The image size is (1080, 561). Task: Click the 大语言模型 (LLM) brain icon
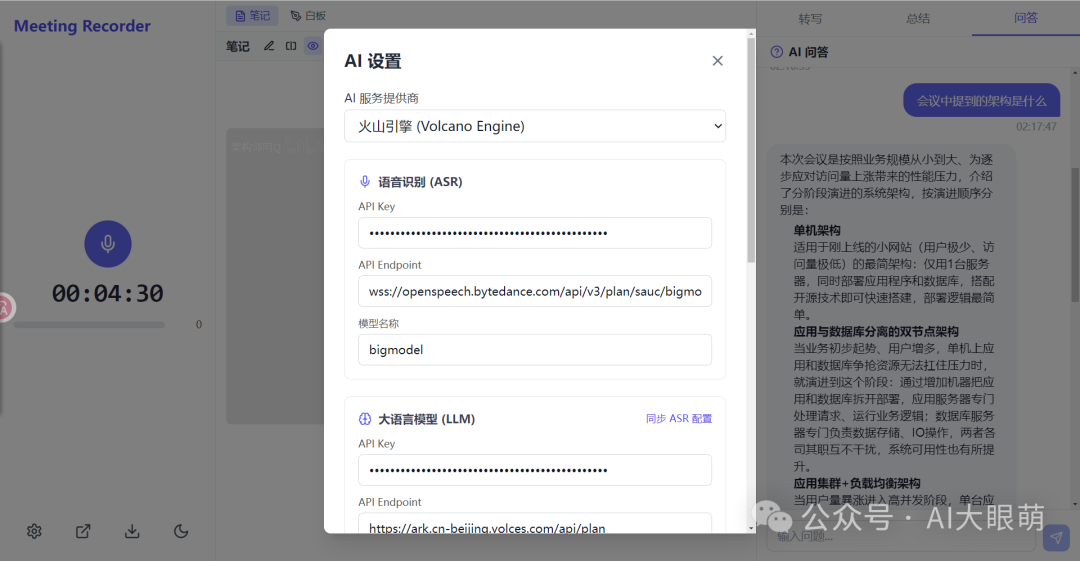click(x=365, y=419)
